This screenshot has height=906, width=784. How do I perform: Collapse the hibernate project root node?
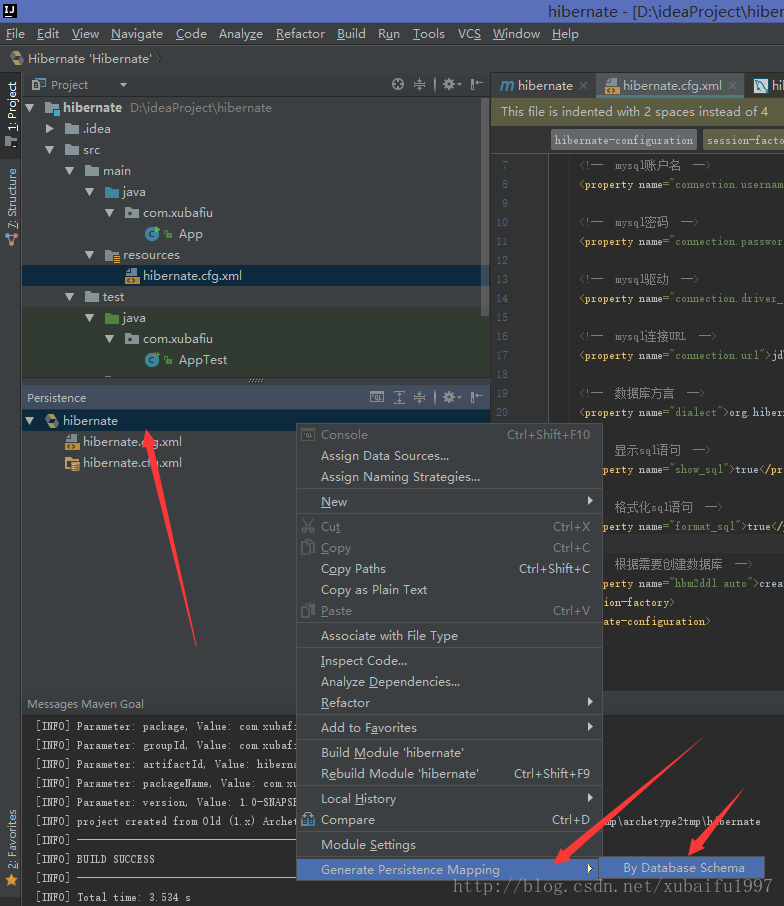31,108
